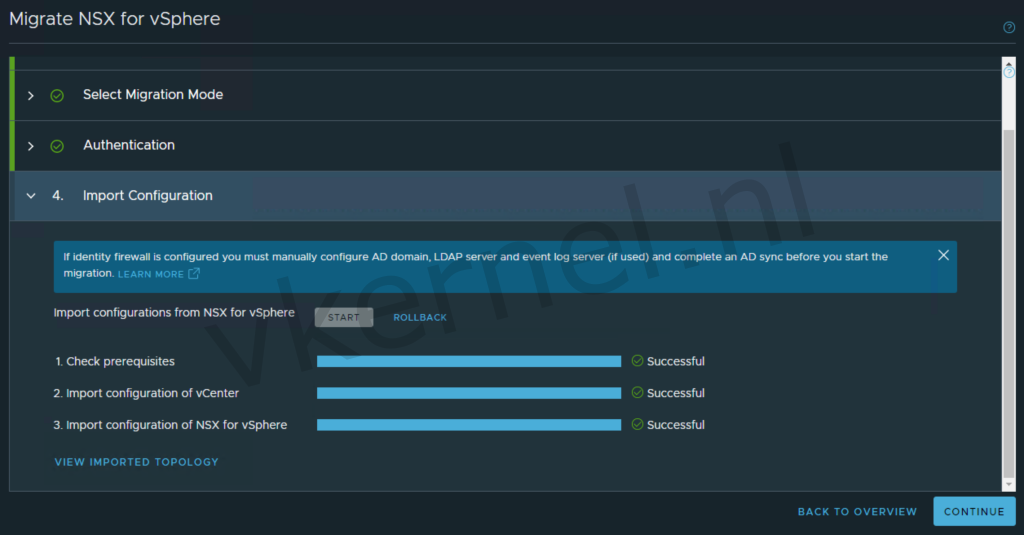Click the ROLLBACK link

[x=420, y=317]
